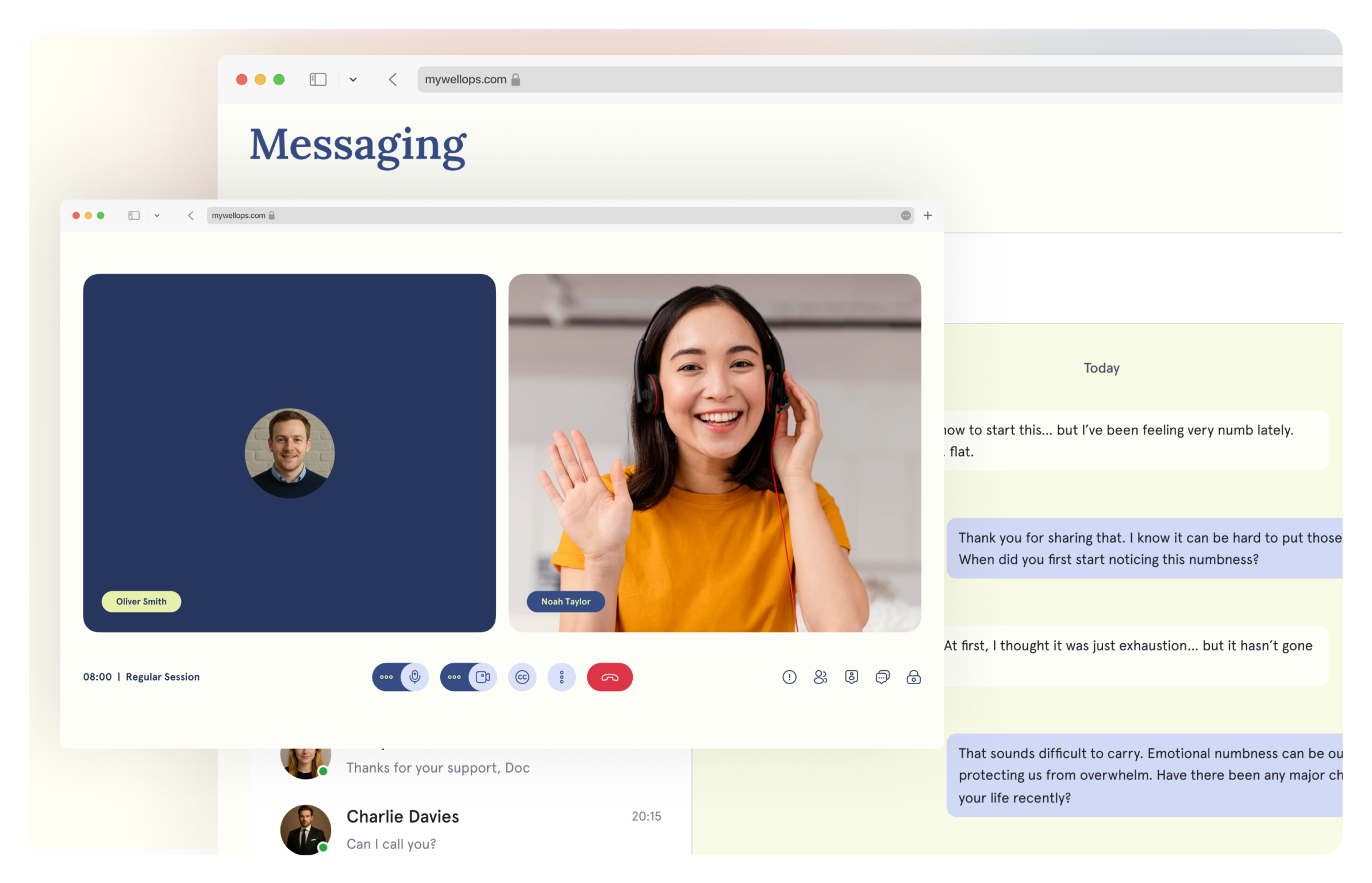Open the vertical three-dot more options menu
Image resolution: width=1372 pixels, height=883 pixels.
tap(562, 677)
